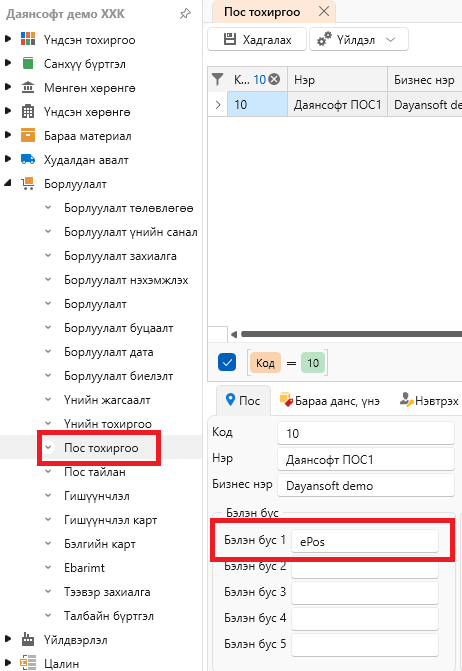Screen dimensions: 462x671
Task: Click the Үндсэн тохиргоо colorful grid icon
Action: [28, 39]
